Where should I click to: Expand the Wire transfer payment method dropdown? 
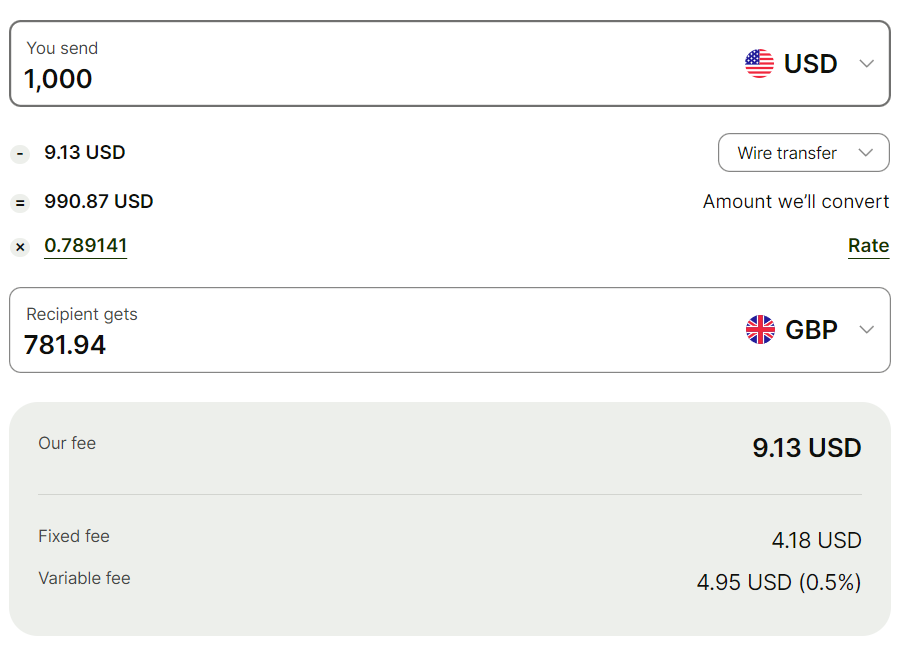803,153
